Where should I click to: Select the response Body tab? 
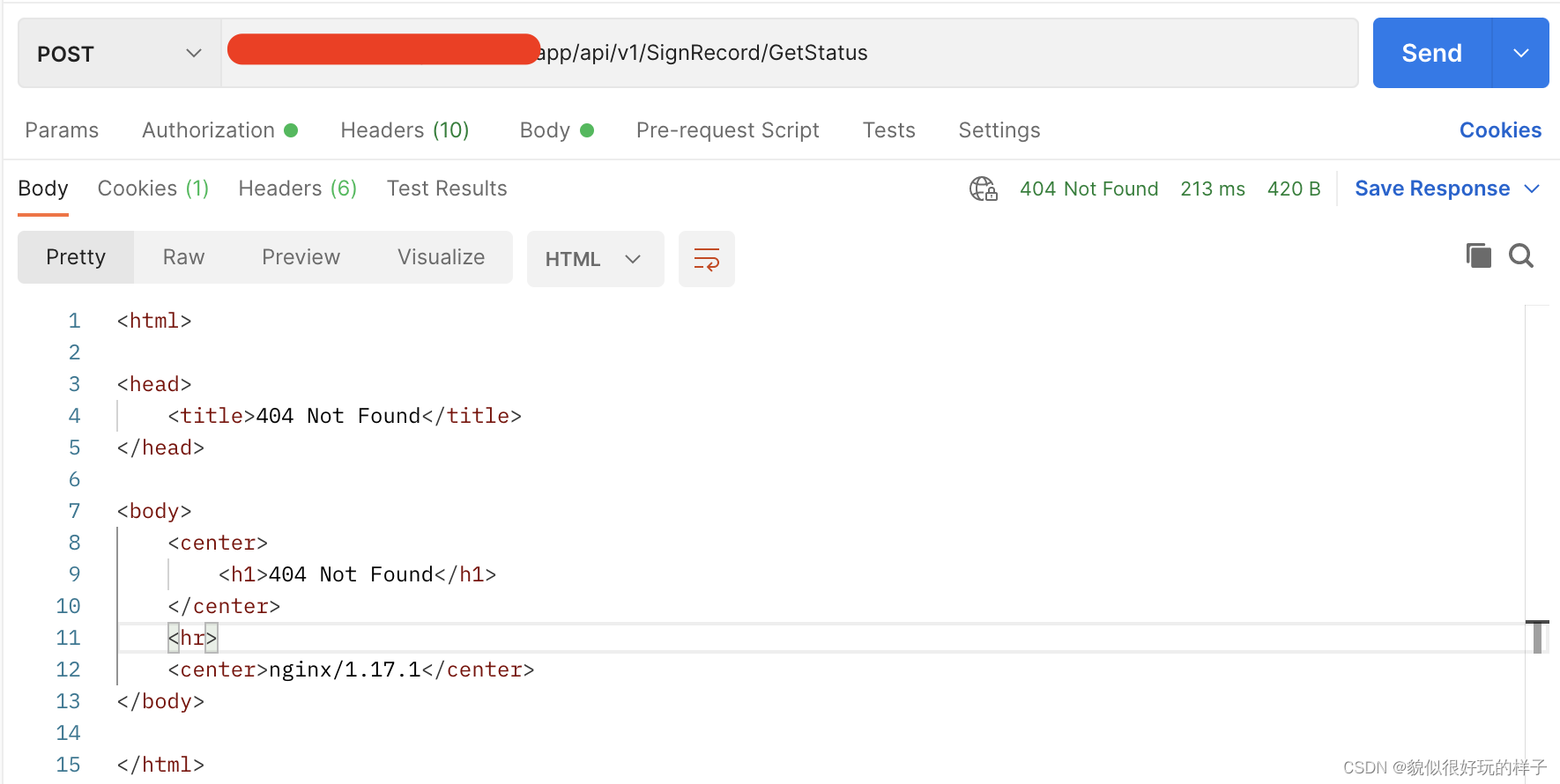43,189
